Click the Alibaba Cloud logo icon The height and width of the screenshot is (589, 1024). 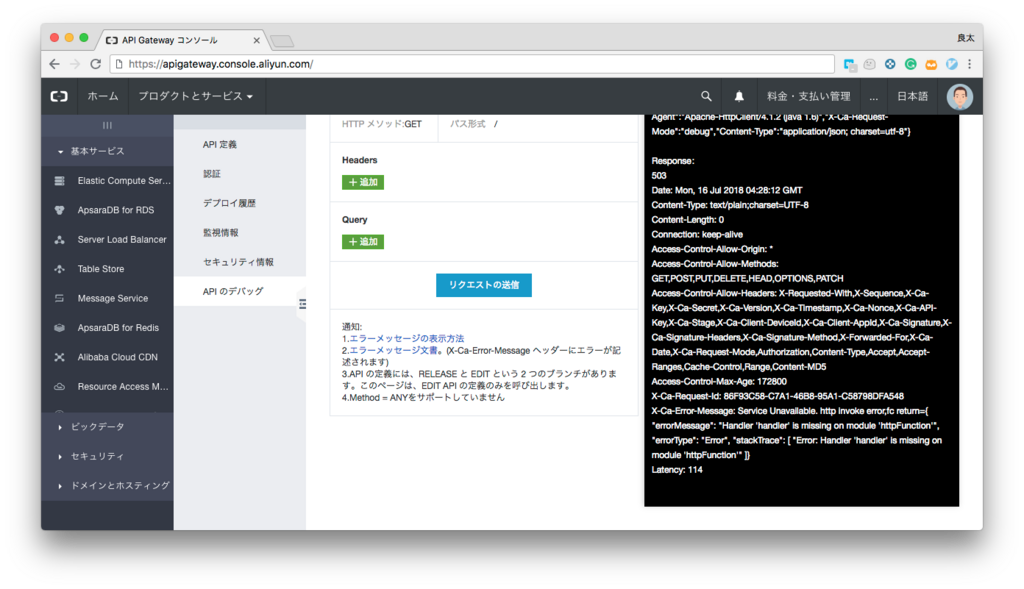coord(59,96)
